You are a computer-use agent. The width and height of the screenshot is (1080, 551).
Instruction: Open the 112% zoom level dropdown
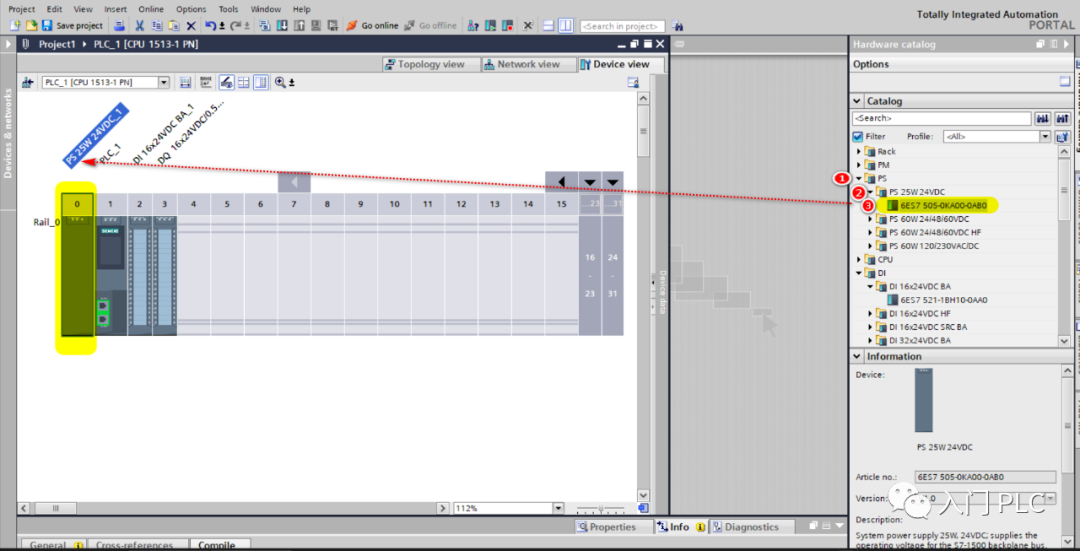[559, 508]
